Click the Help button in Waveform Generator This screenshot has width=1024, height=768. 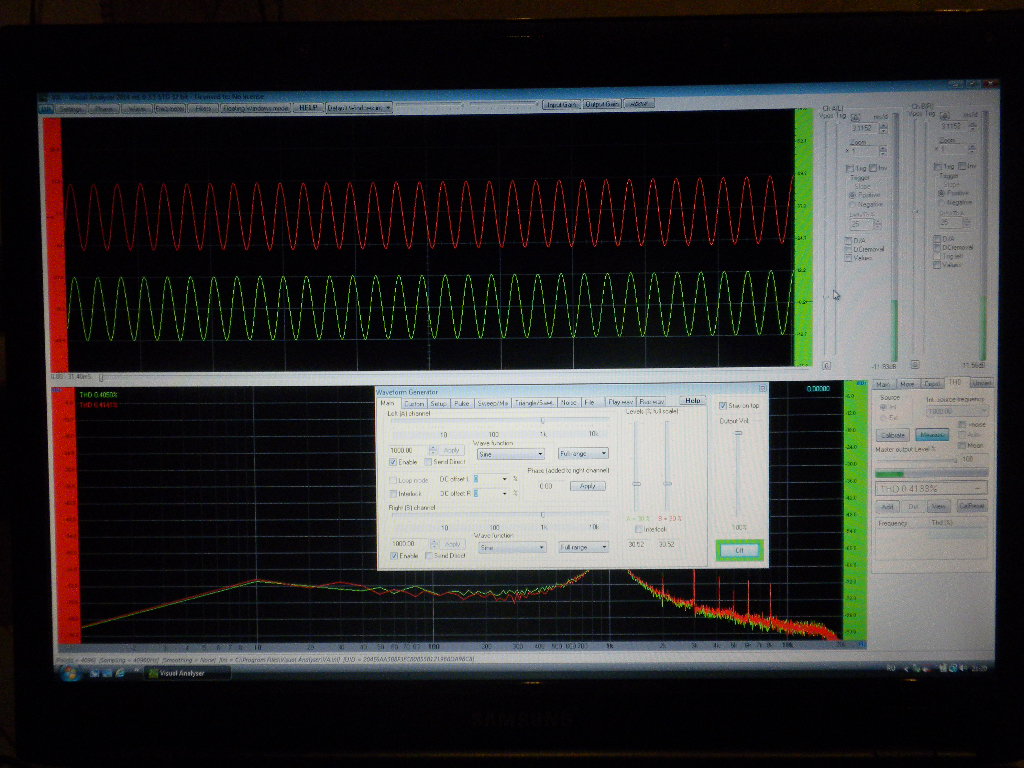(x=692, y=401)
